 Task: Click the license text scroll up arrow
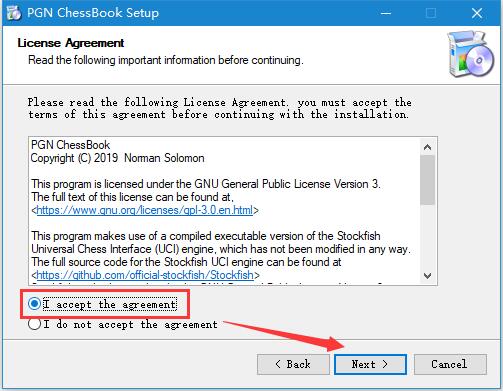click(x=427, y=147)
